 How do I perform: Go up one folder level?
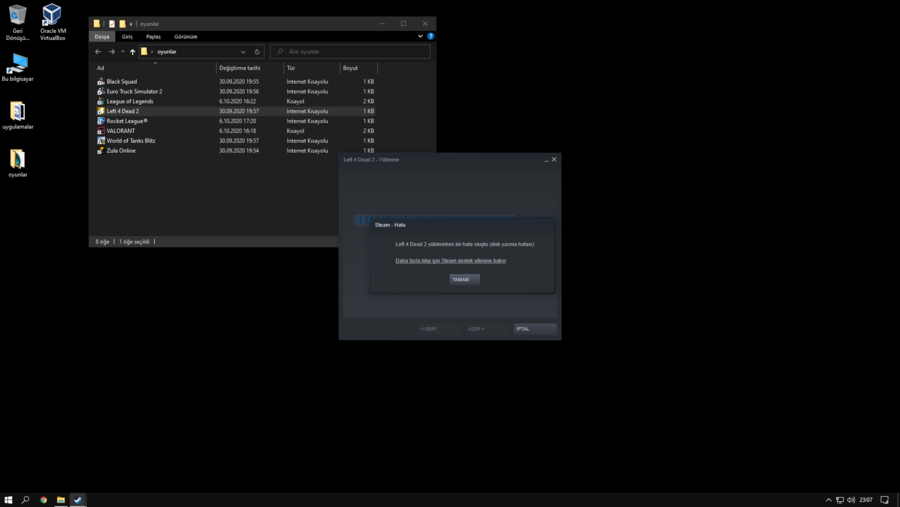click(133, 52)
